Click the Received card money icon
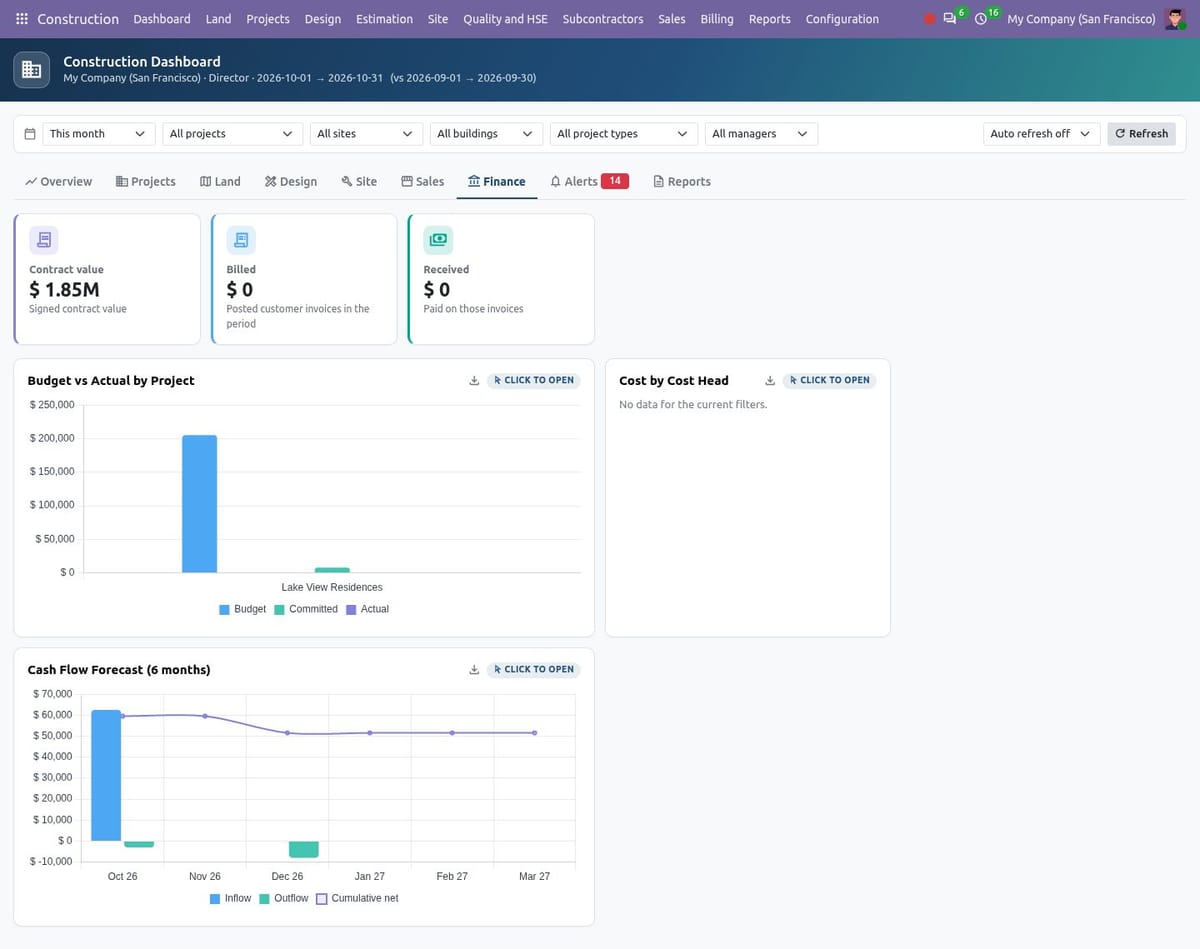The height and width of the screenshot is (949, 1200). coord(438,240)
